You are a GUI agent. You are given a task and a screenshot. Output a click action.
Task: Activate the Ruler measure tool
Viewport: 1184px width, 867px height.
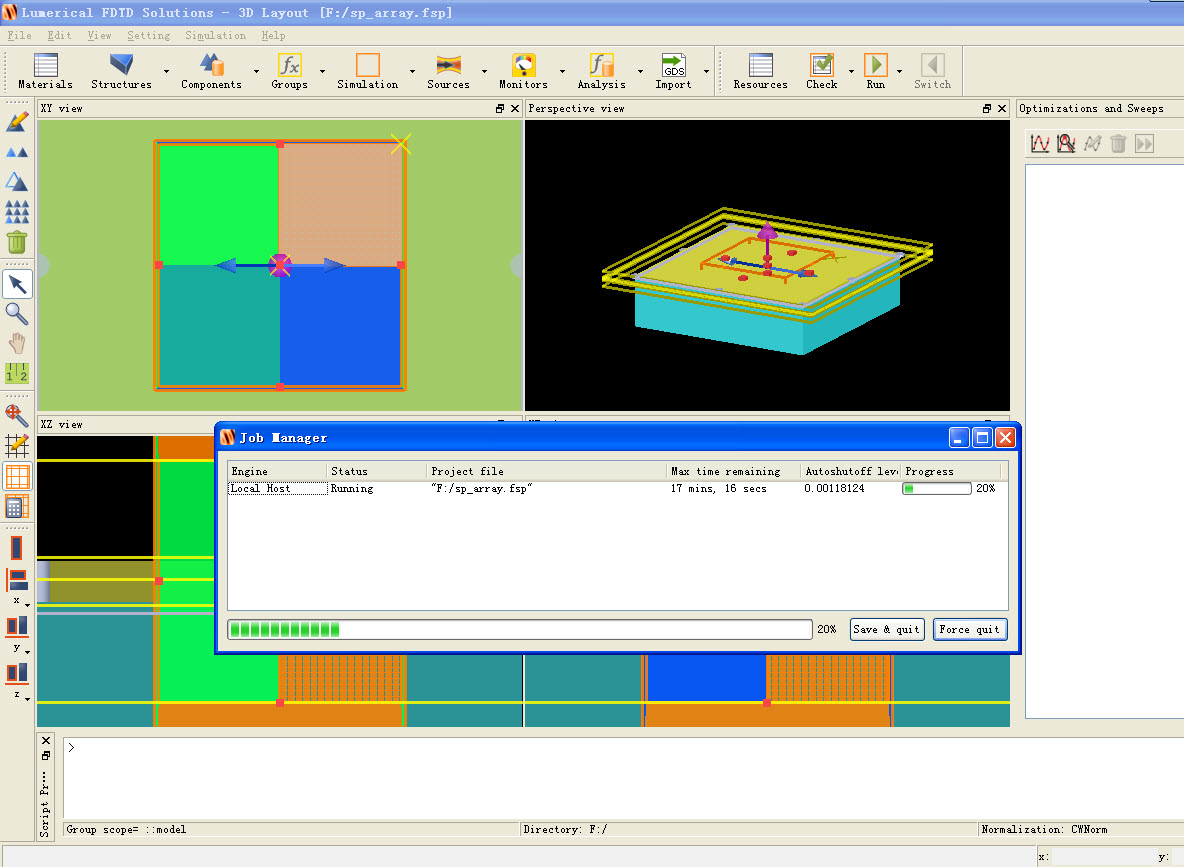pos(17,373)
